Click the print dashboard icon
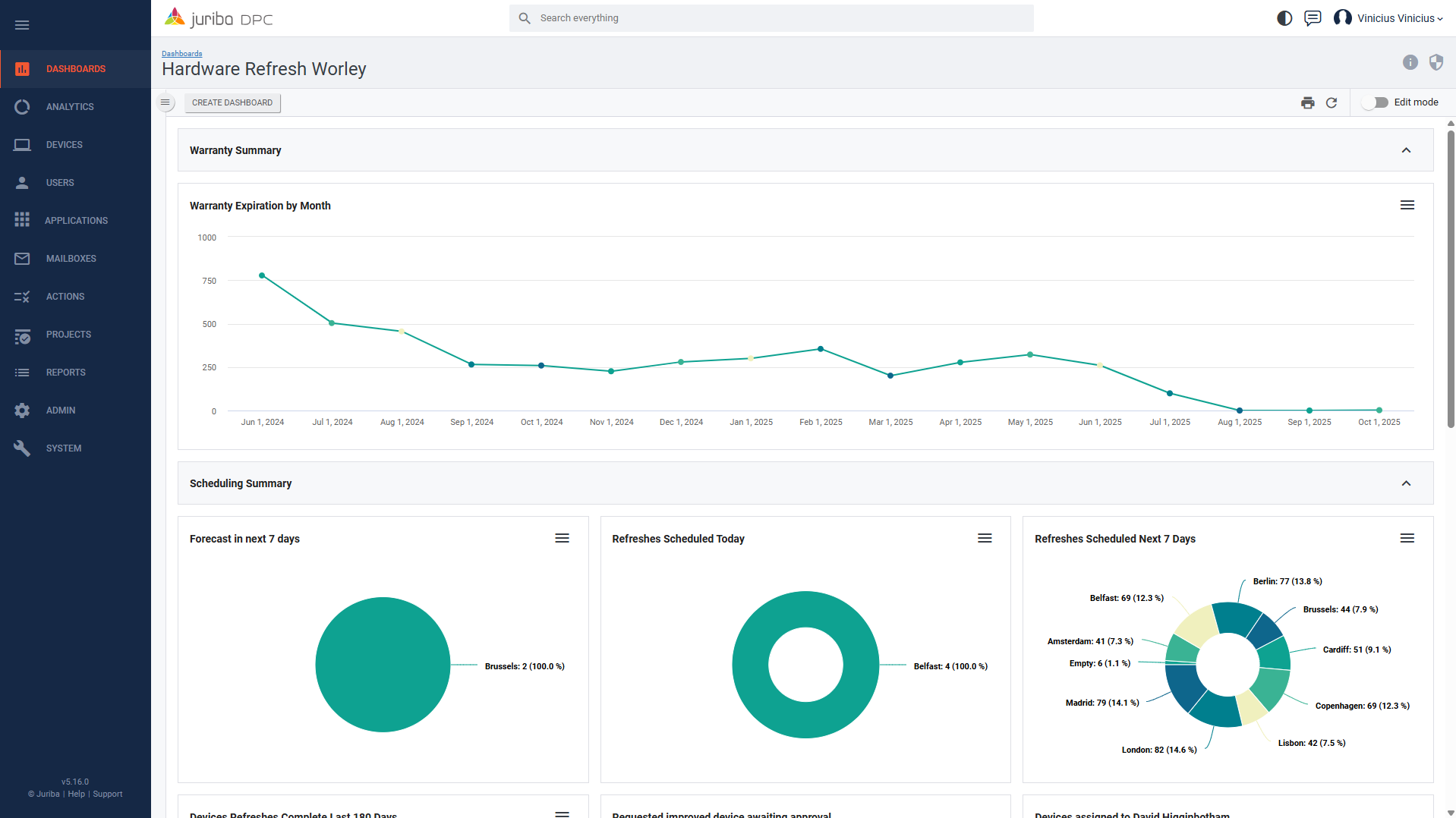 (1307, 102)
